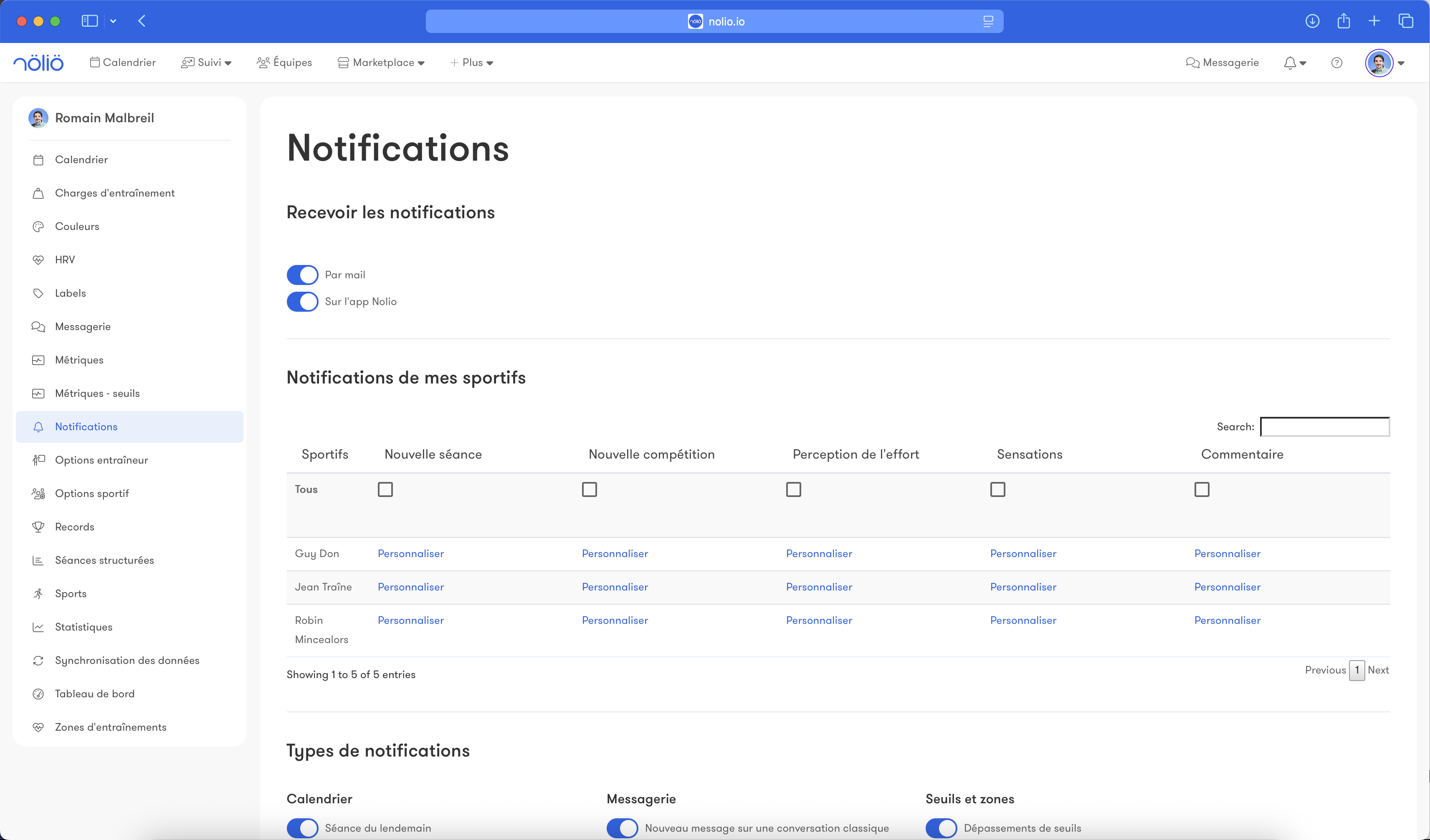Open Équipes in the top navigation
Viewport: 1430px width, 840px height.
click(284, 63)
